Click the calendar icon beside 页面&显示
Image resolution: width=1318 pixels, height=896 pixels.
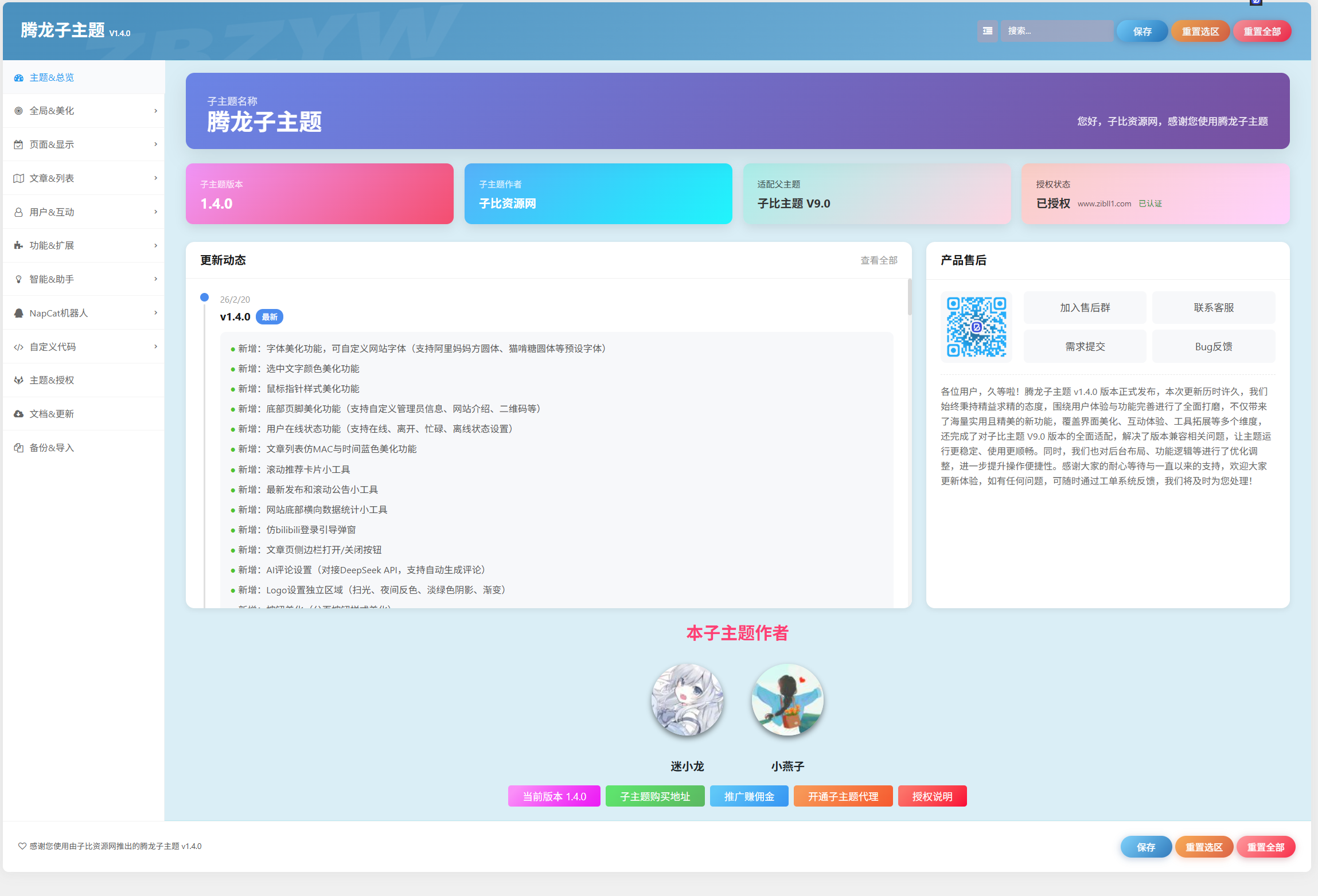pos(18,144)
